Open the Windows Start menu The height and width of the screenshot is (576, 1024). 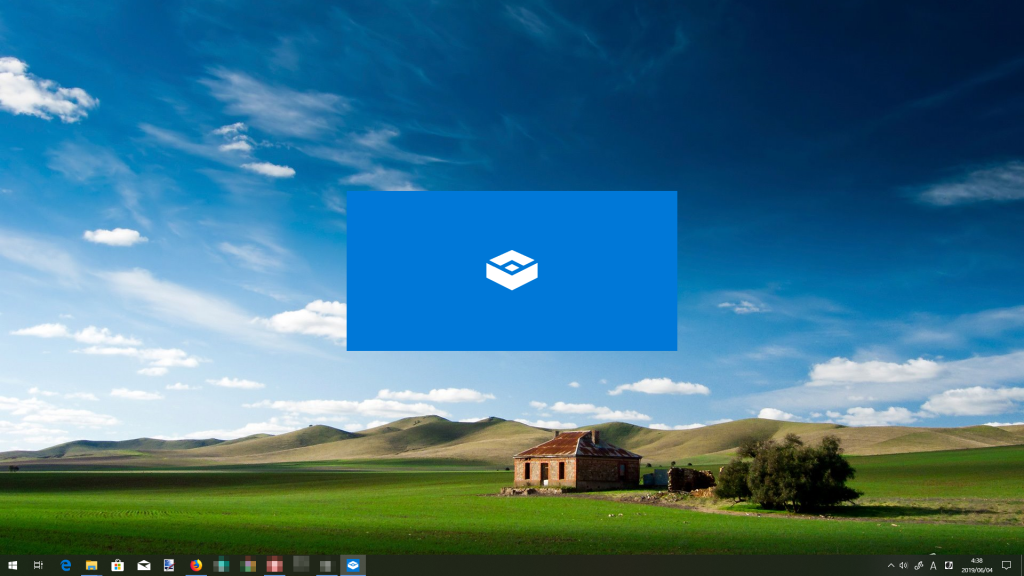click(12, 565)
